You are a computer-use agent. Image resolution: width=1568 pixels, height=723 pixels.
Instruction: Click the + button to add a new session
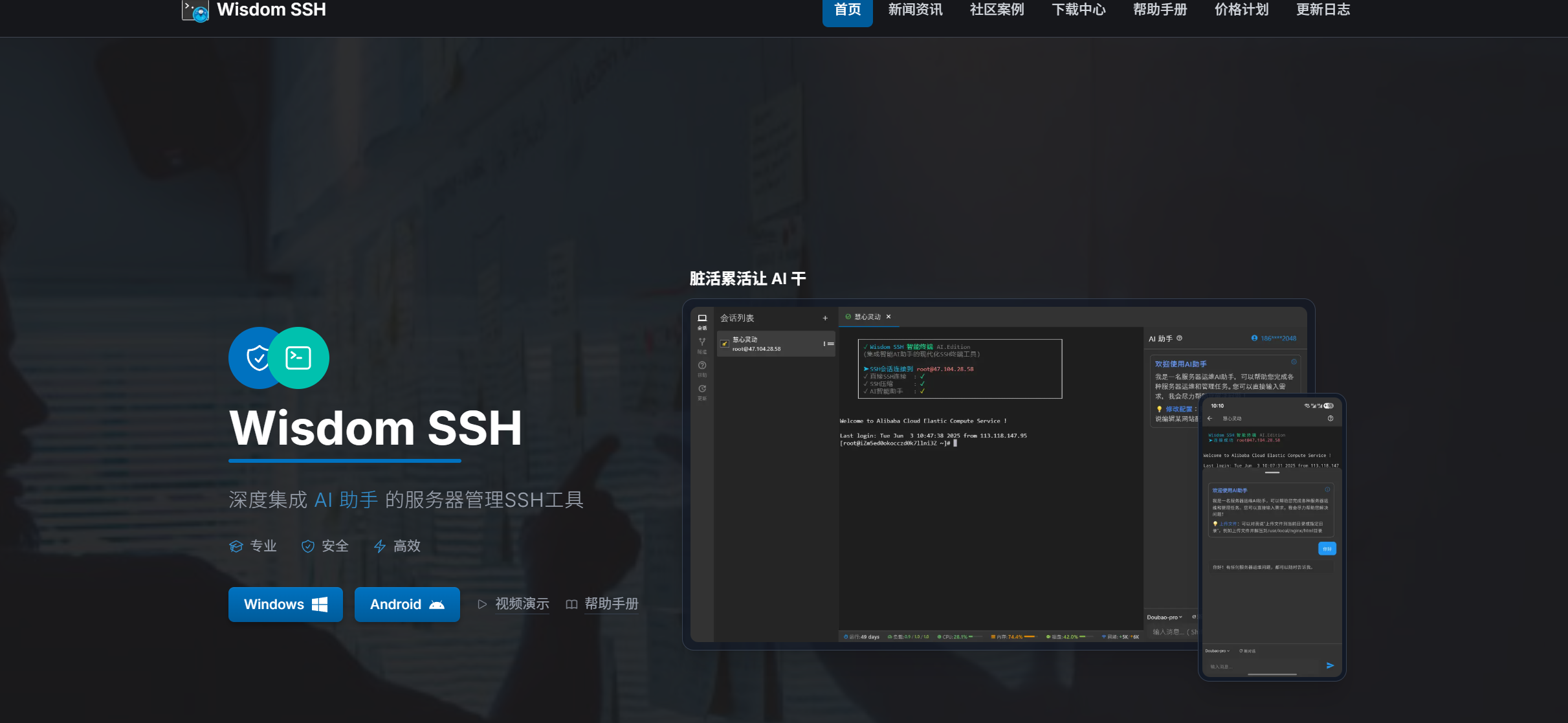[x=825, y=318]
